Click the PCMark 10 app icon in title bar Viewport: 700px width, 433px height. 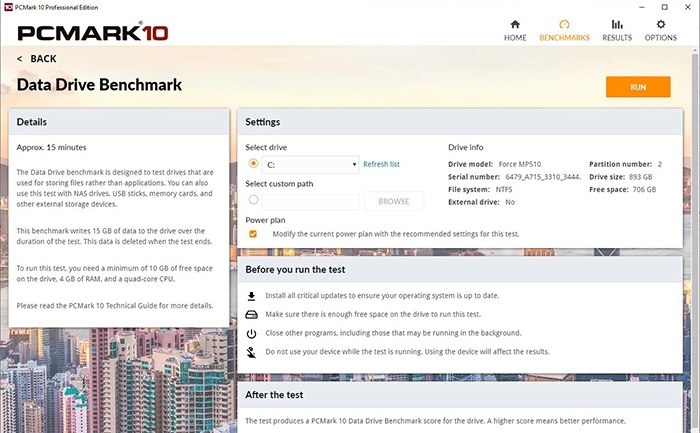pyautogui.click(x=8, y=7)
